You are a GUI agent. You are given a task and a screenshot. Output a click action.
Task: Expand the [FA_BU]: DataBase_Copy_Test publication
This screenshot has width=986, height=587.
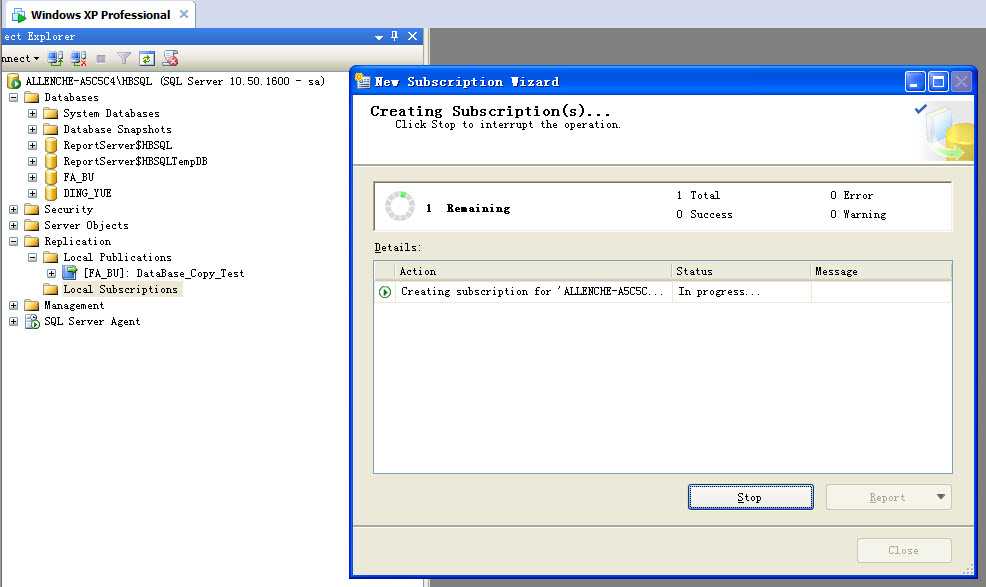(52, 273)
